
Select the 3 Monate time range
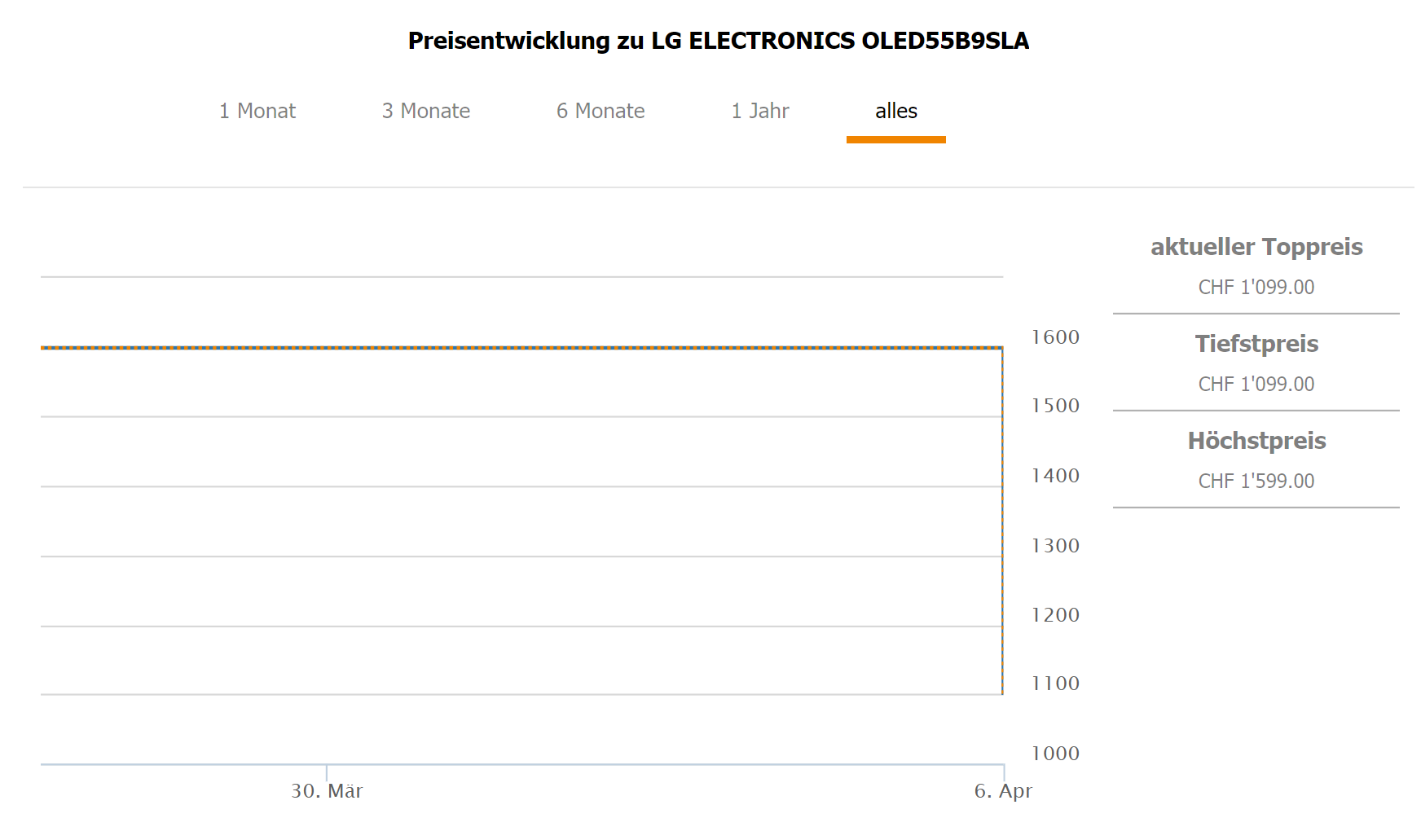tap(425, 111)
